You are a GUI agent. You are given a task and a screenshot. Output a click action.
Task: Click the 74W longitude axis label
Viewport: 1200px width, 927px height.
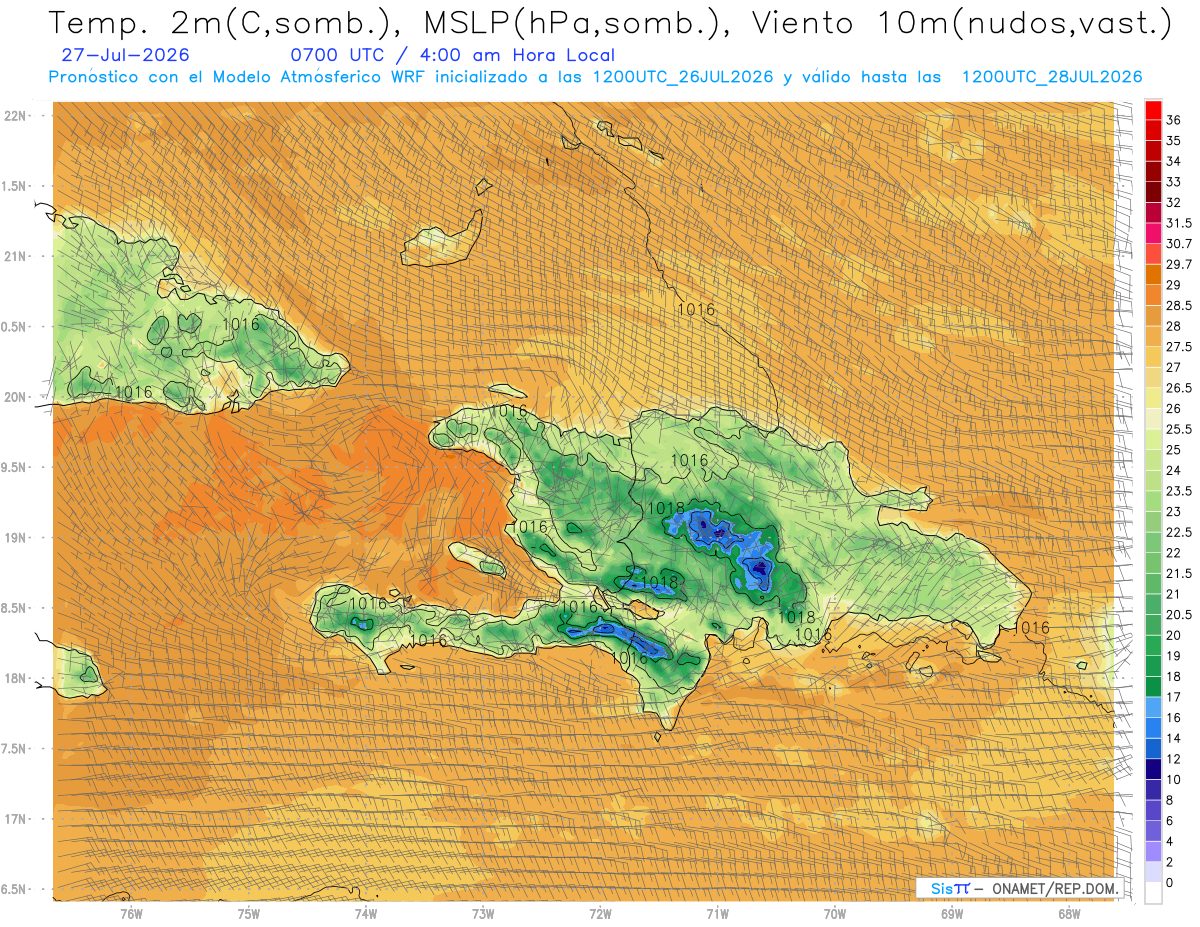365,913
